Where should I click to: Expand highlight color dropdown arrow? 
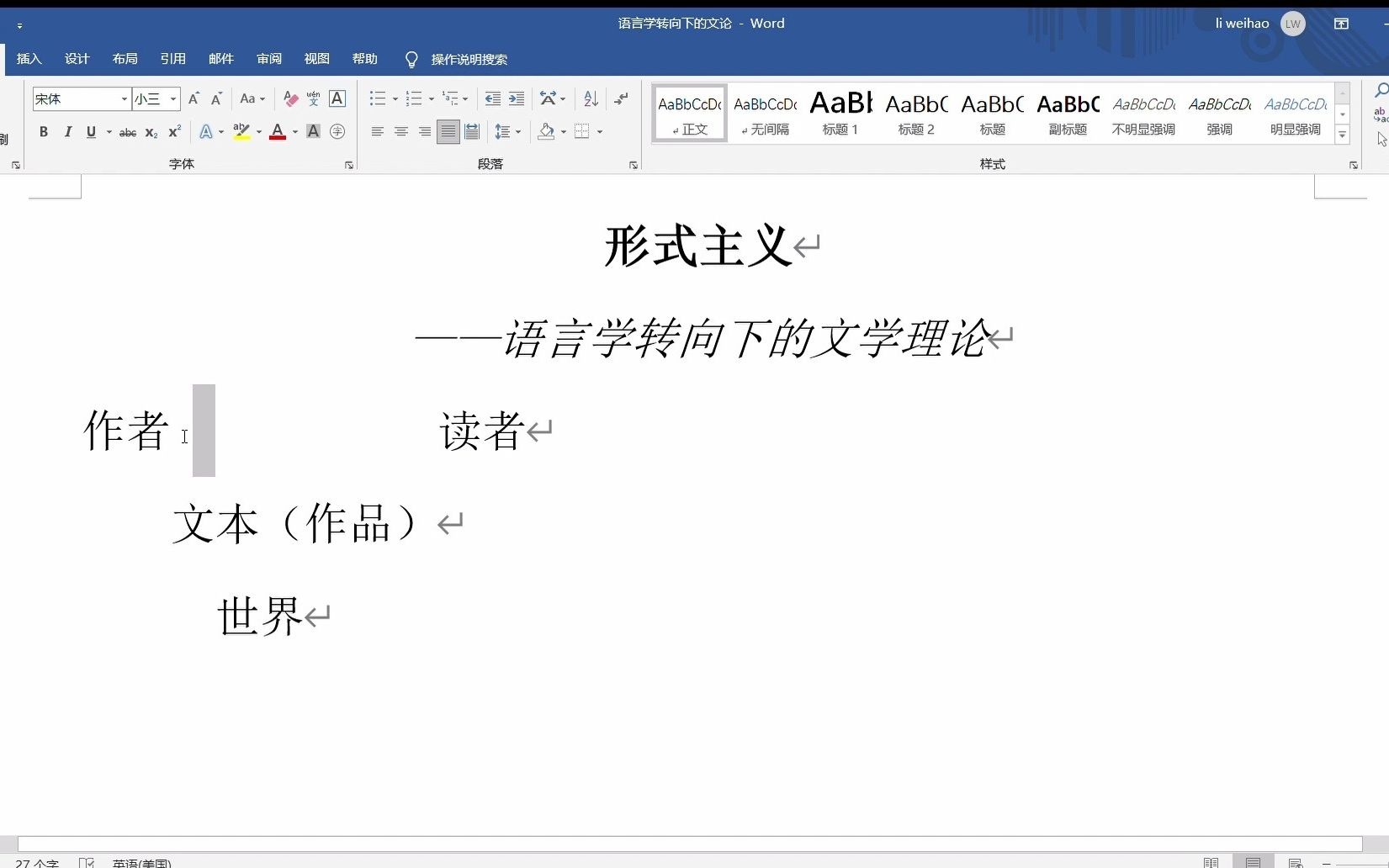tap(259, 132)
